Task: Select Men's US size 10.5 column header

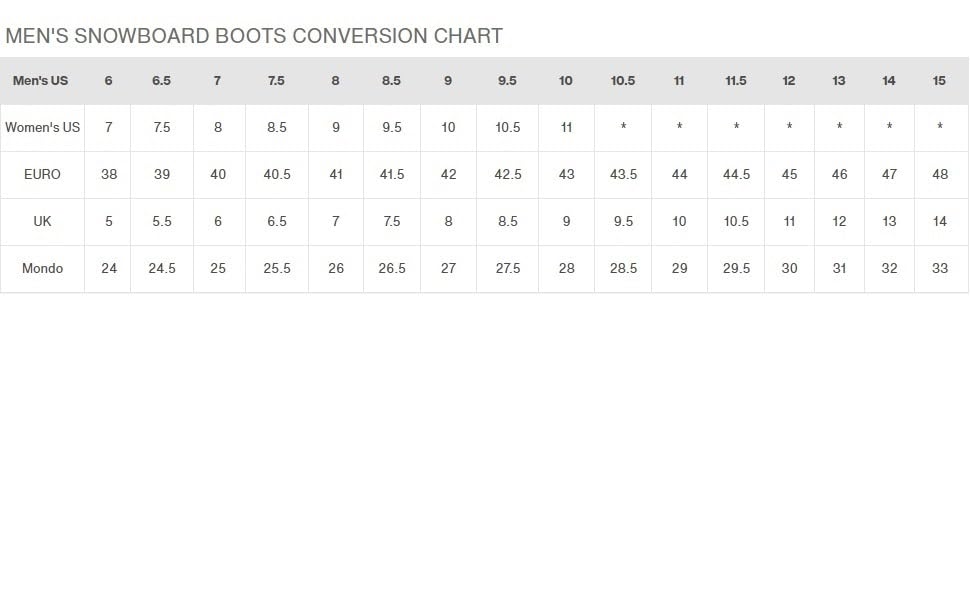Action: [x=623, y=80]
